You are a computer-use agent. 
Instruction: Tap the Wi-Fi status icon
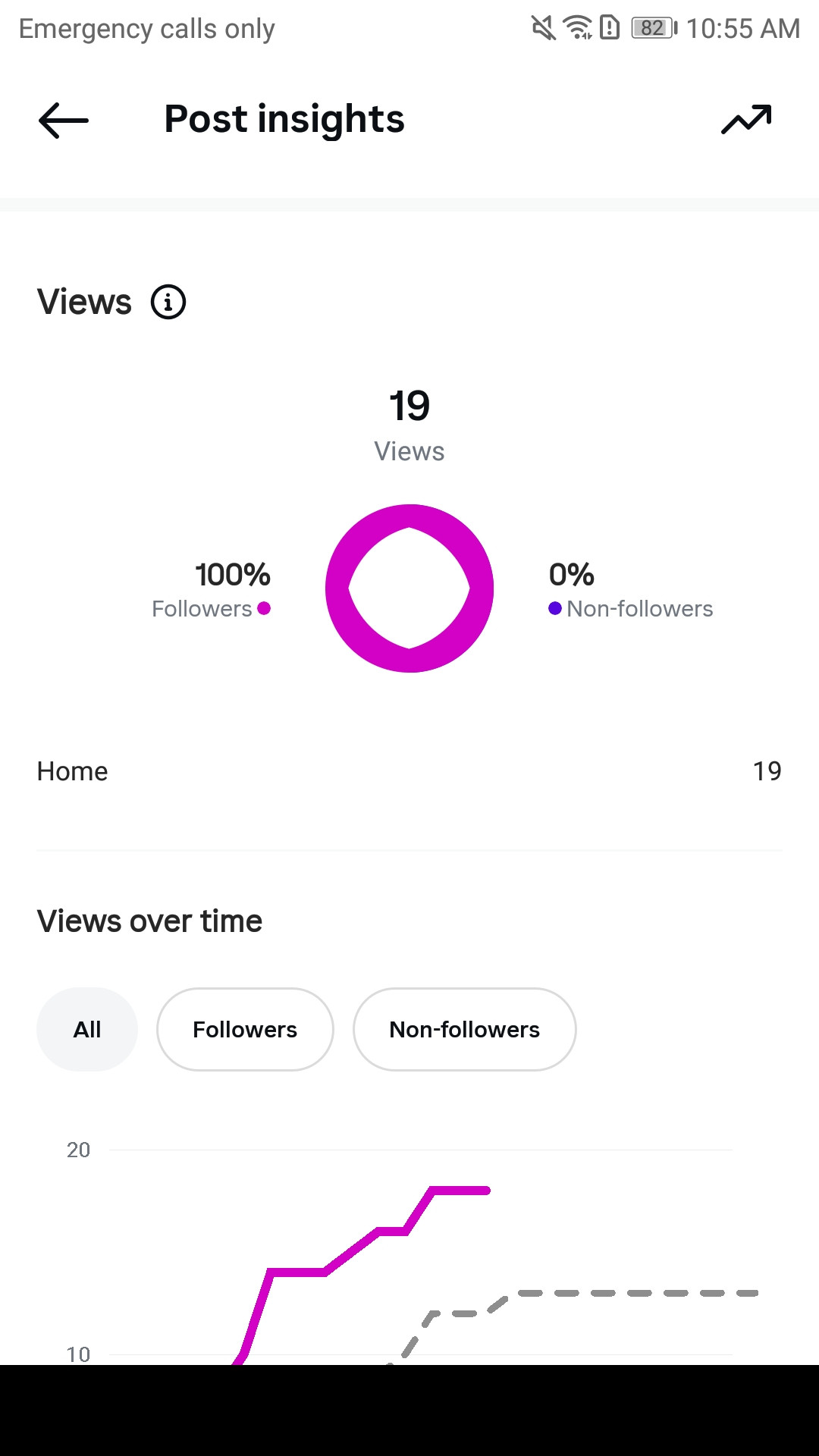578,29
